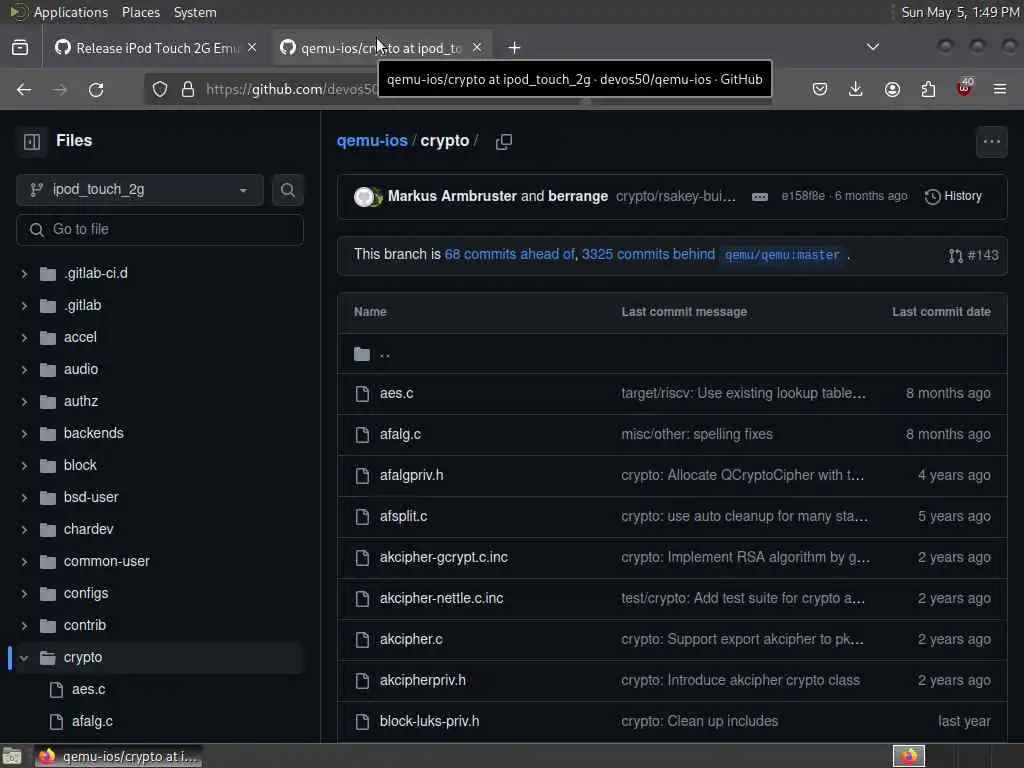Open the afalgpriv.h file link
Screen dimensions: 1024x768
point(411,475)
